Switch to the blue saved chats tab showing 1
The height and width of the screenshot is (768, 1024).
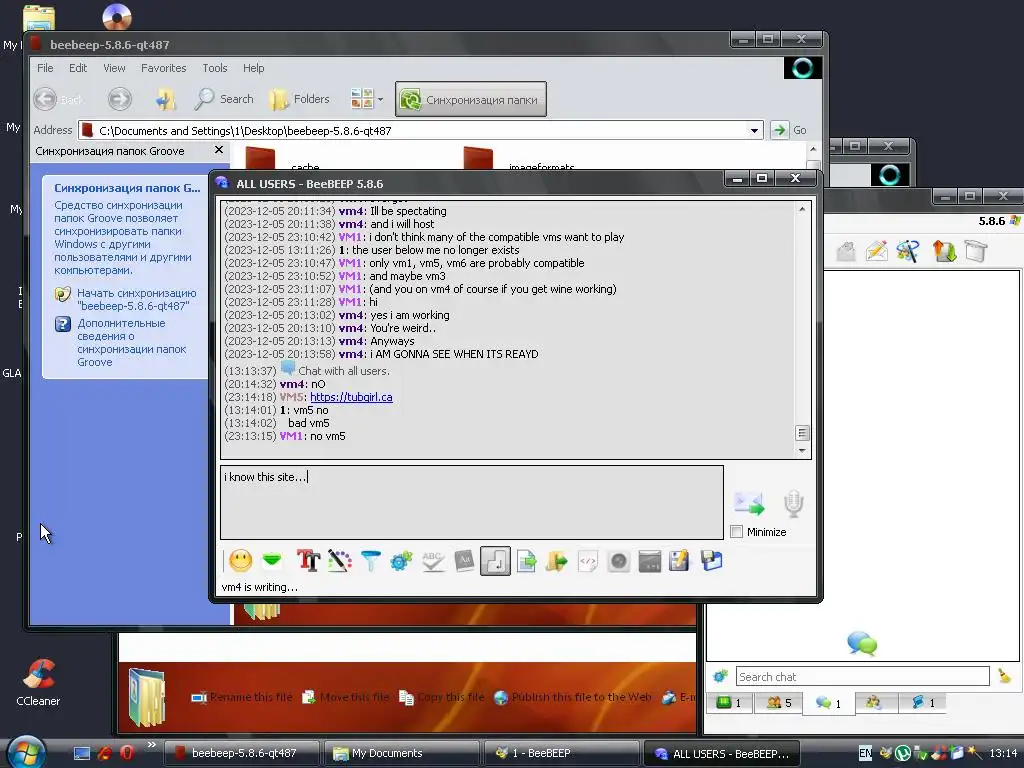tap(923, 703)
